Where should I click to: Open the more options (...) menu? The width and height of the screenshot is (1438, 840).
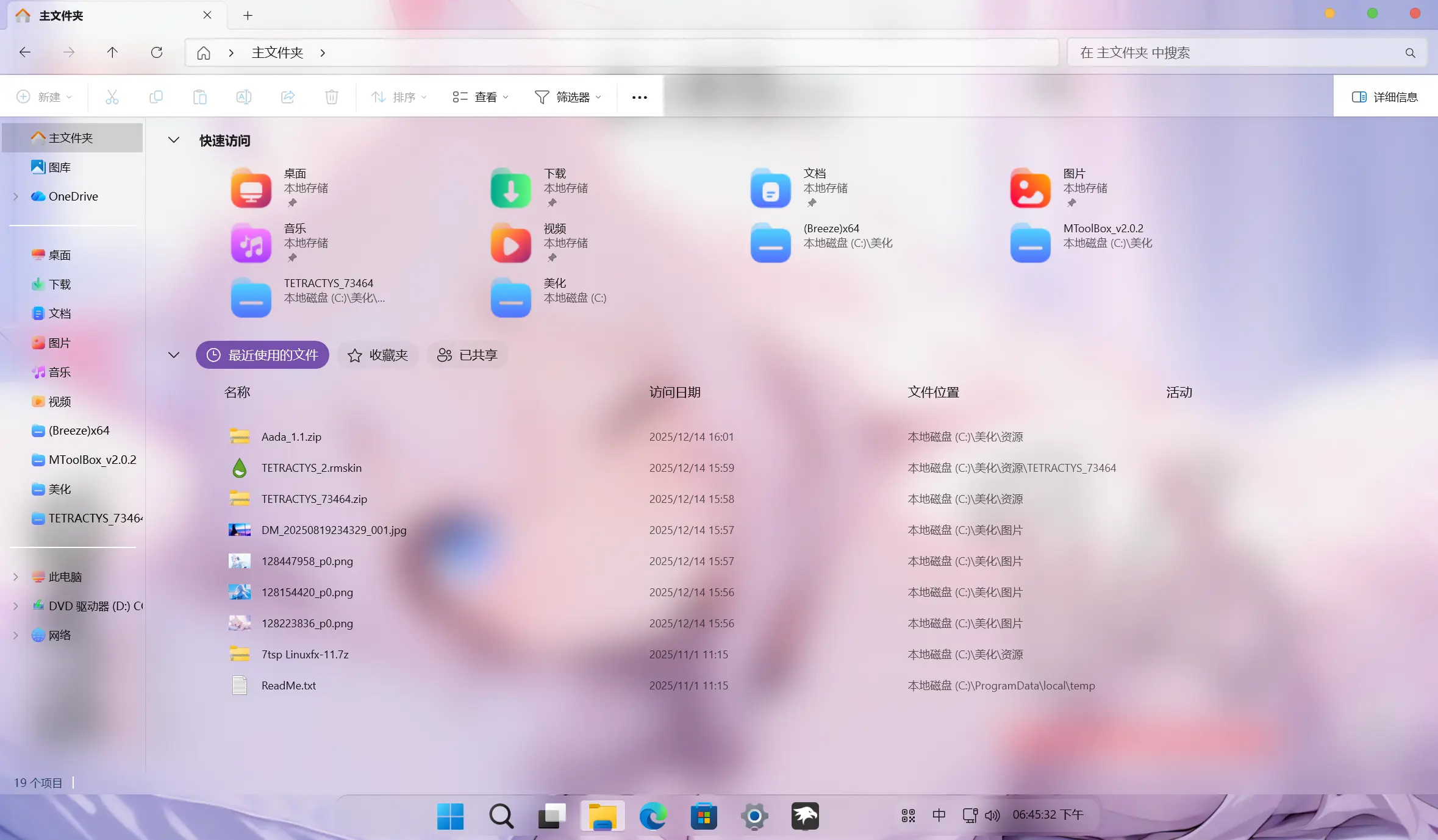pos(638,96)
